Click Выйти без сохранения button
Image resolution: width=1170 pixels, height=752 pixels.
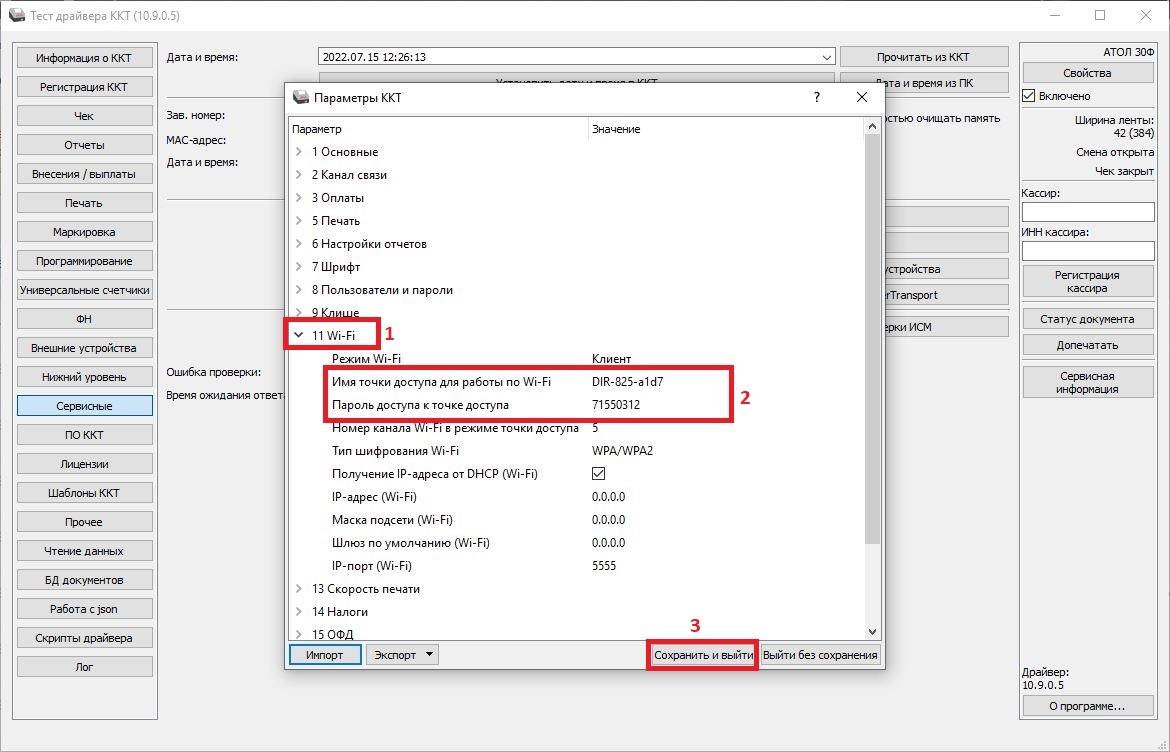click(x=820, y=655)
